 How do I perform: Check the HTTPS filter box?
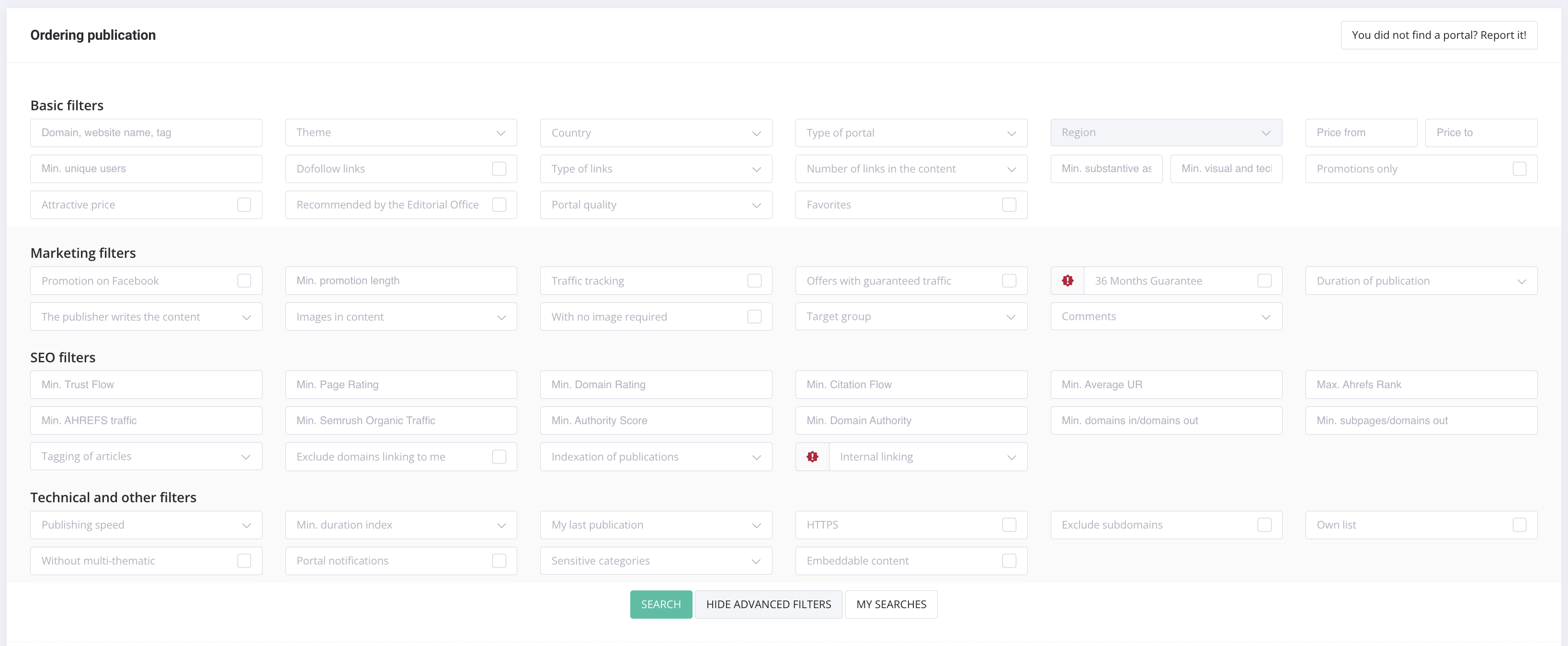point(1009,525)
